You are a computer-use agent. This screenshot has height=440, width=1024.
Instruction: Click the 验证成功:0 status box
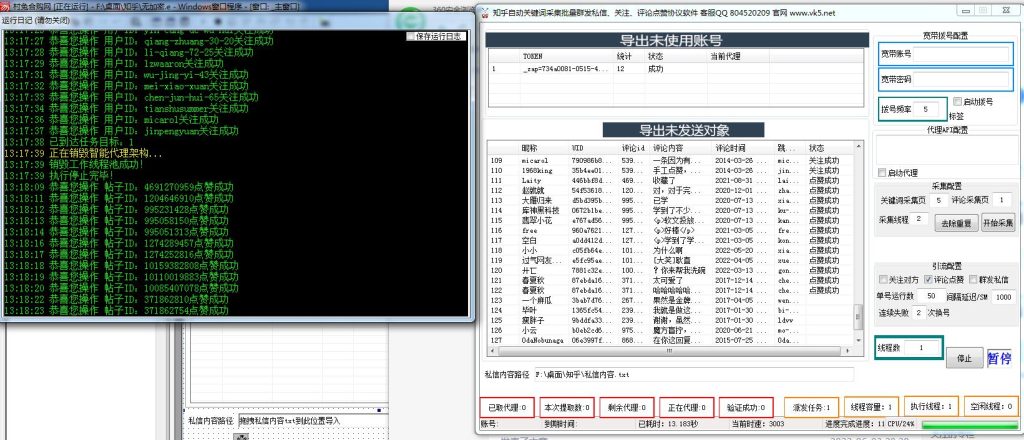(x=746, y=407)
